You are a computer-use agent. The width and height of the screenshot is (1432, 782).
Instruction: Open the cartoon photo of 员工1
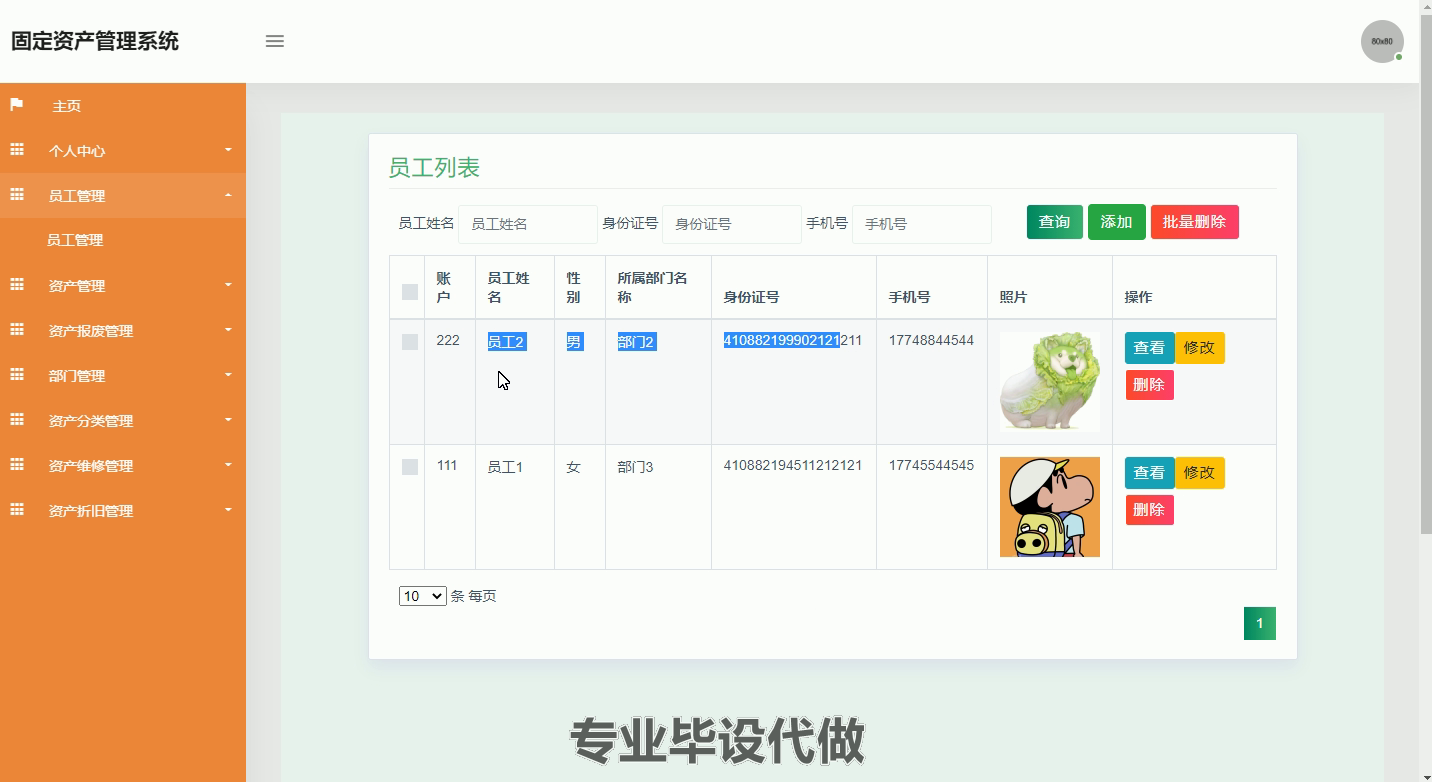1049,507
